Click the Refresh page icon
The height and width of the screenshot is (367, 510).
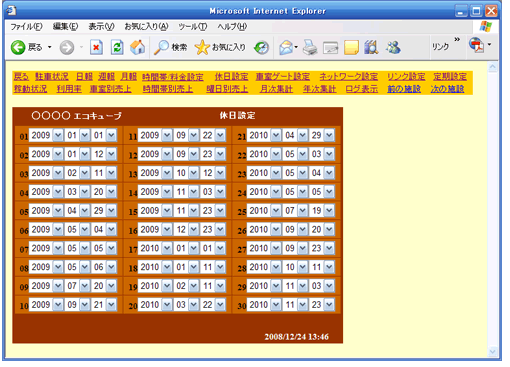click(x=117, y=47)
